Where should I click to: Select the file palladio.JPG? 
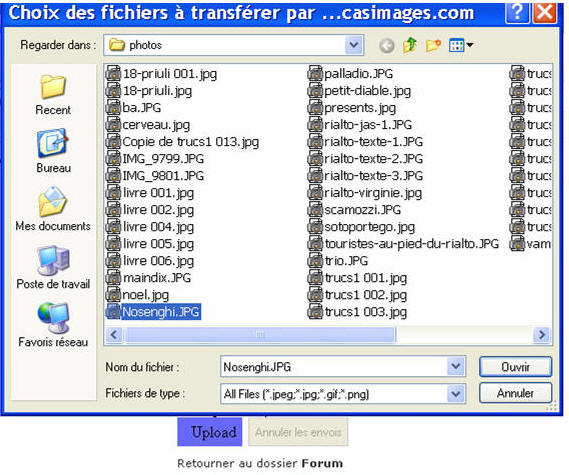tap(351, 74)
